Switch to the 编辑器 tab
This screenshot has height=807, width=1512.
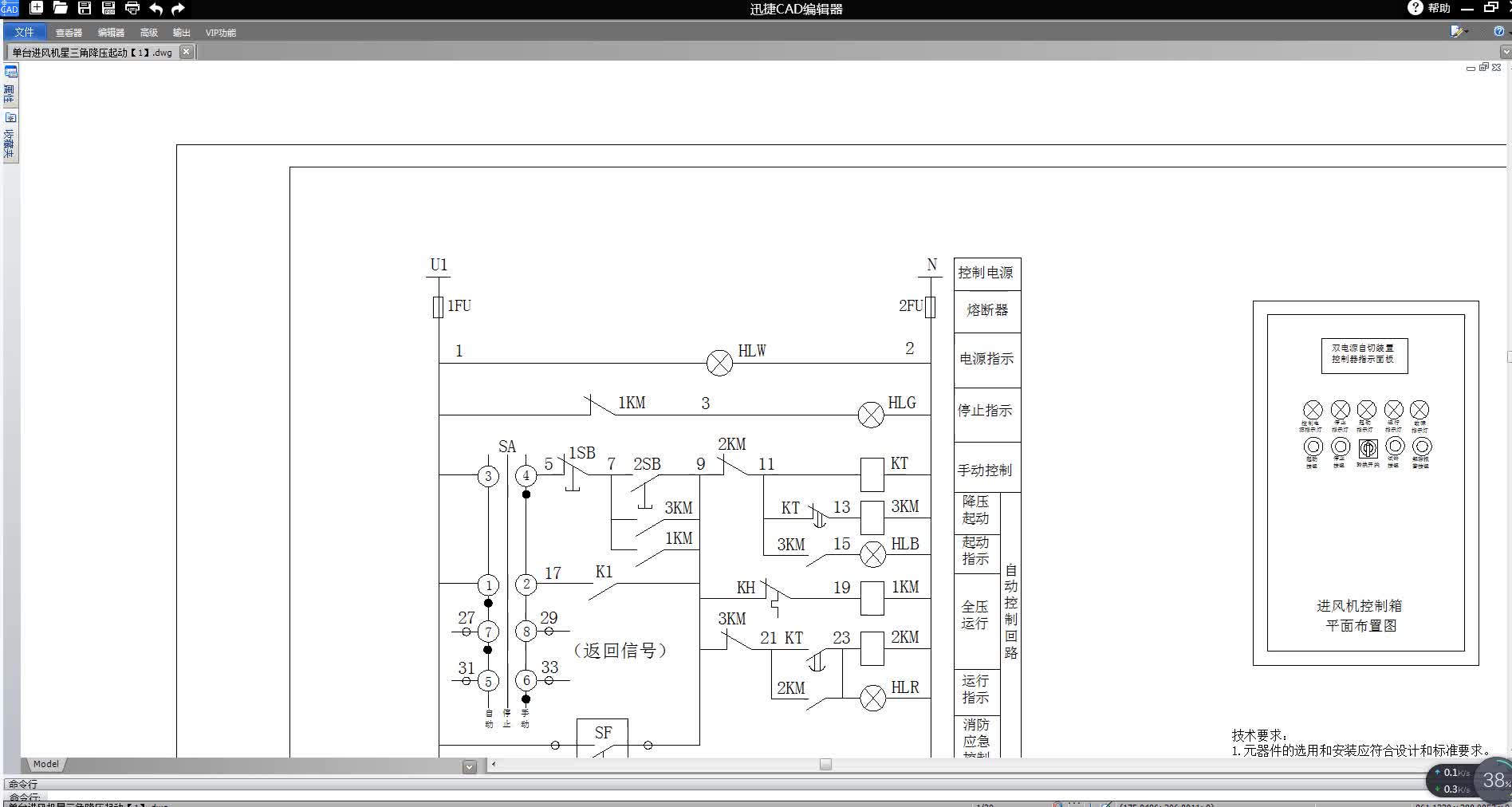click(111, 33)
